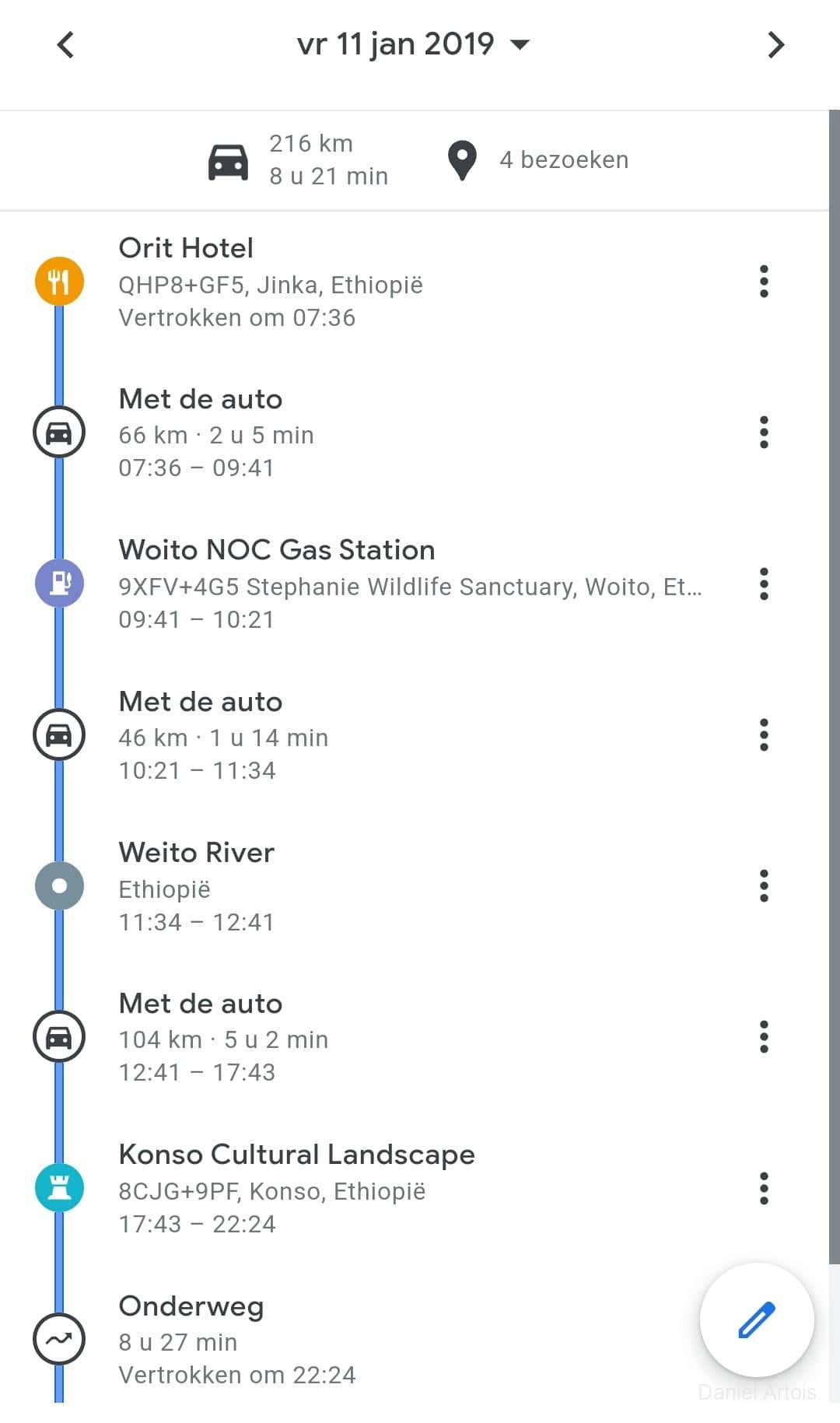840x1423 pixels.
Task: Open options menu for Orit Hotel
Action: coord(764,282)
